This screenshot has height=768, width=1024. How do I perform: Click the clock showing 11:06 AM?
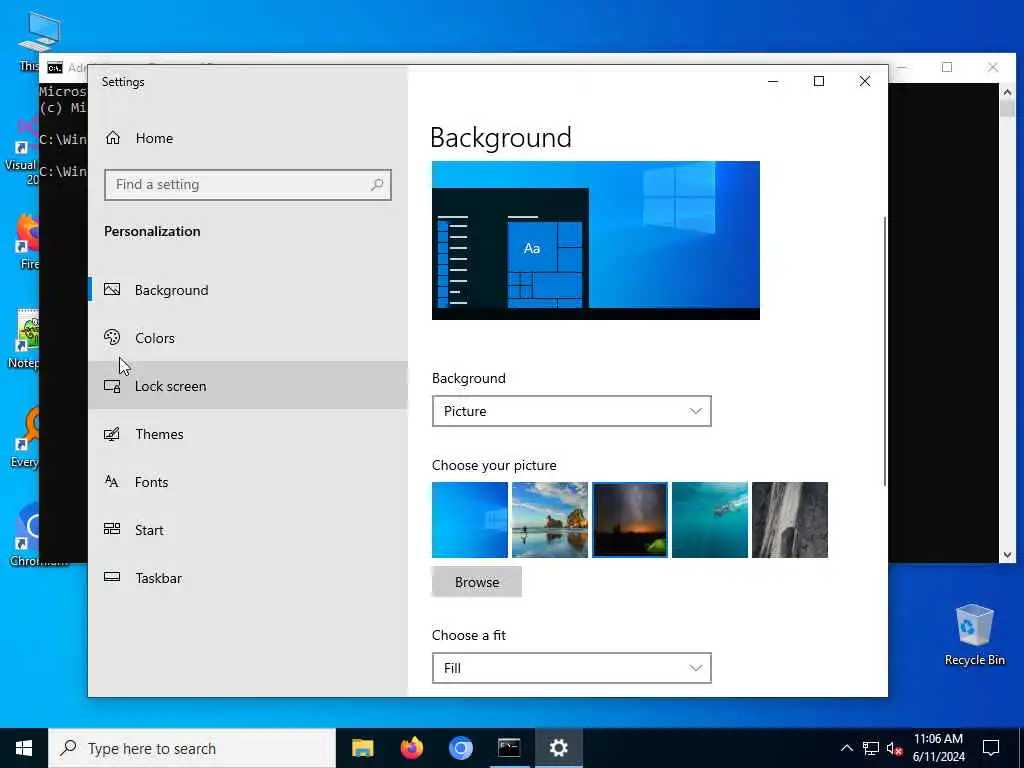(x=938, y=748)
